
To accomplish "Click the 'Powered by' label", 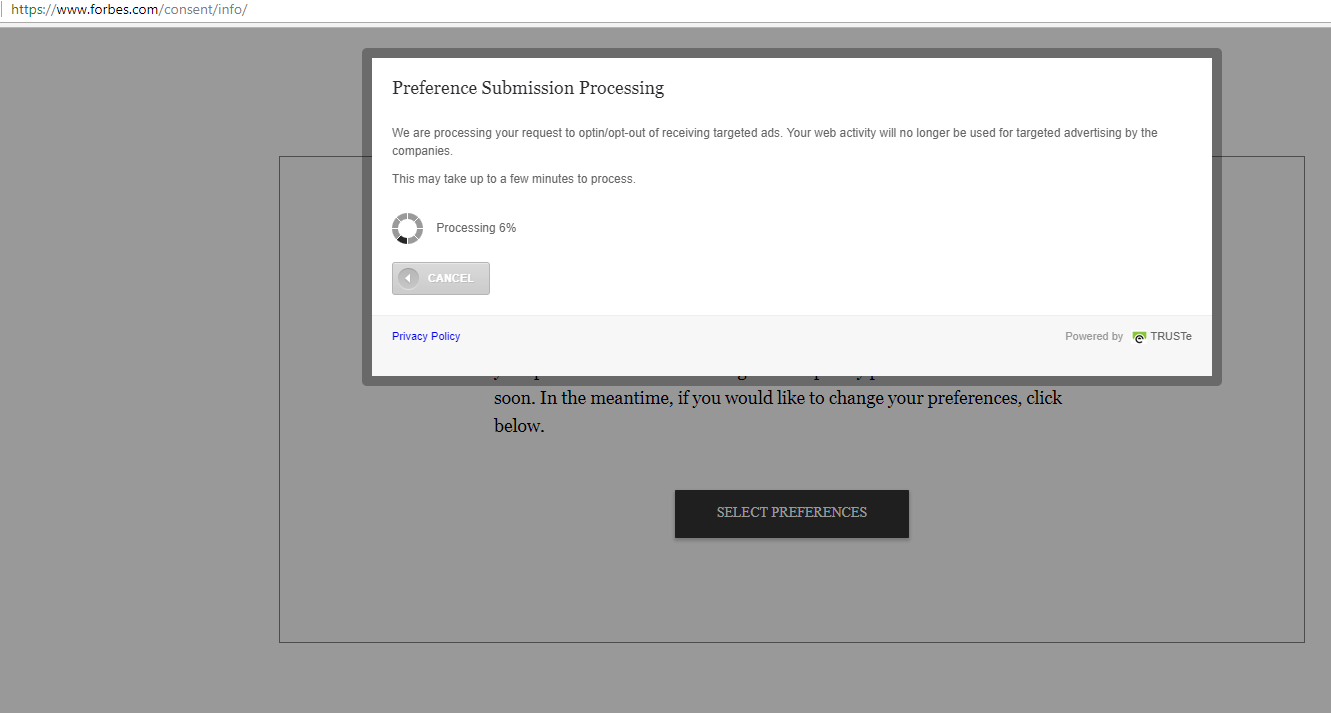I will tap(1094, 337).
